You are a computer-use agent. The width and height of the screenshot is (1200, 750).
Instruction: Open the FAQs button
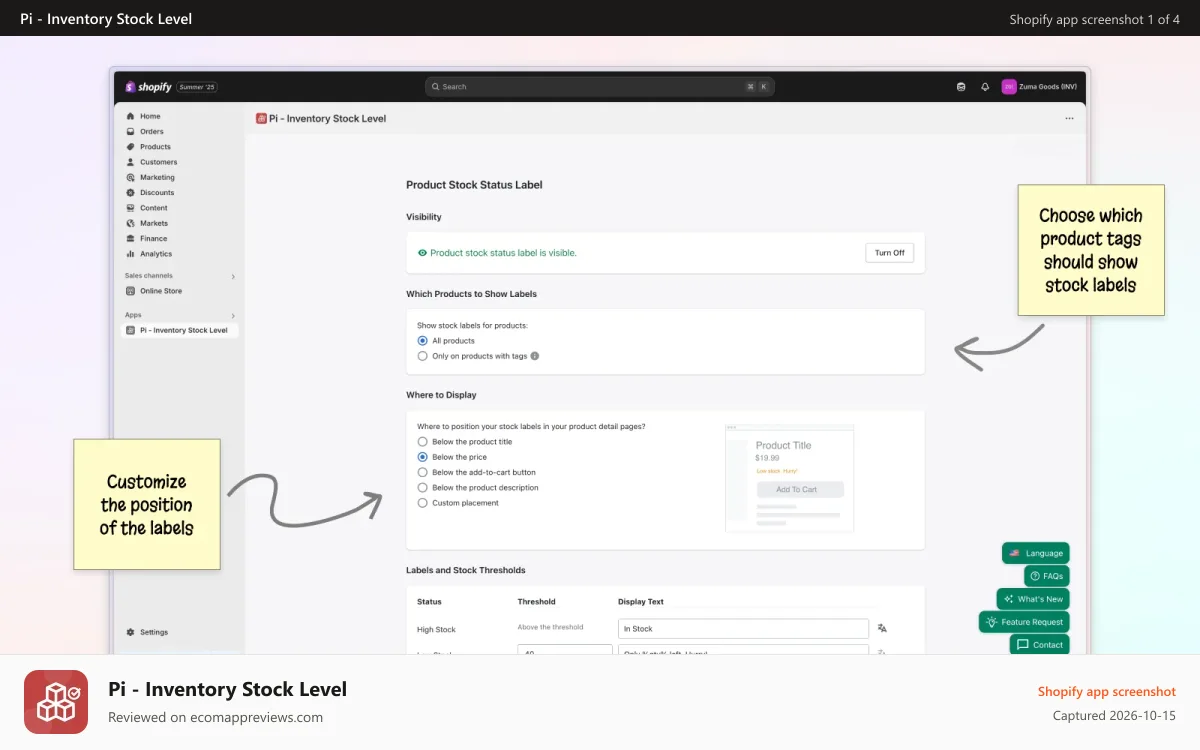1047,576
